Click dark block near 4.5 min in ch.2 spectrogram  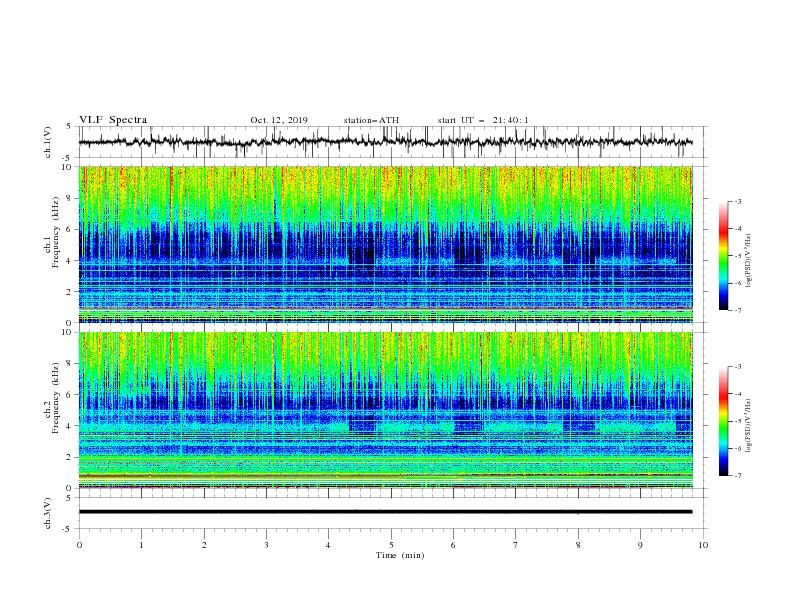coord(362,423)
